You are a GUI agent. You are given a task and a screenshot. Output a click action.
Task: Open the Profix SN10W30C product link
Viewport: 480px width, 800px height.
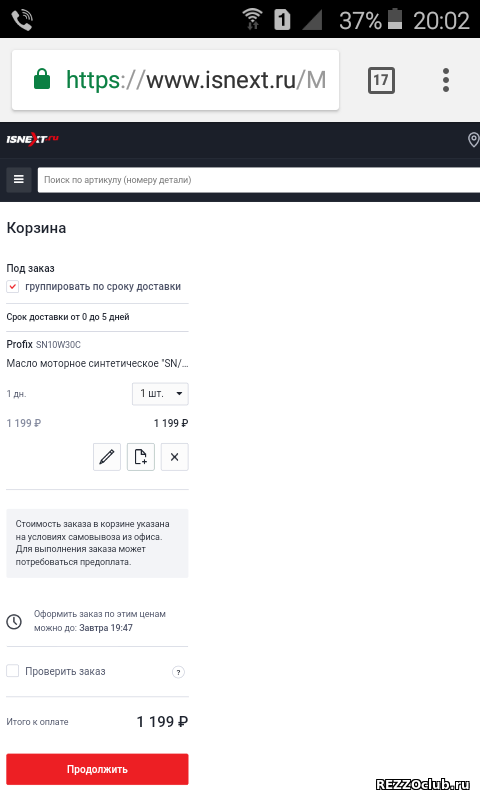pos(43,344)
